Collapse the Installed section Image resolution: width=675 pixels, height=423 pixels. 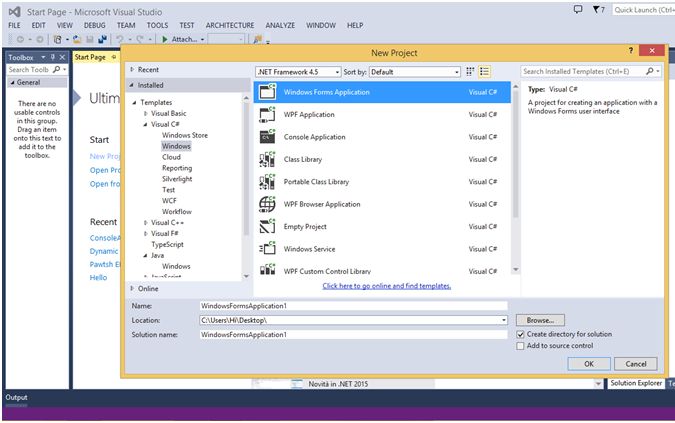132,85
